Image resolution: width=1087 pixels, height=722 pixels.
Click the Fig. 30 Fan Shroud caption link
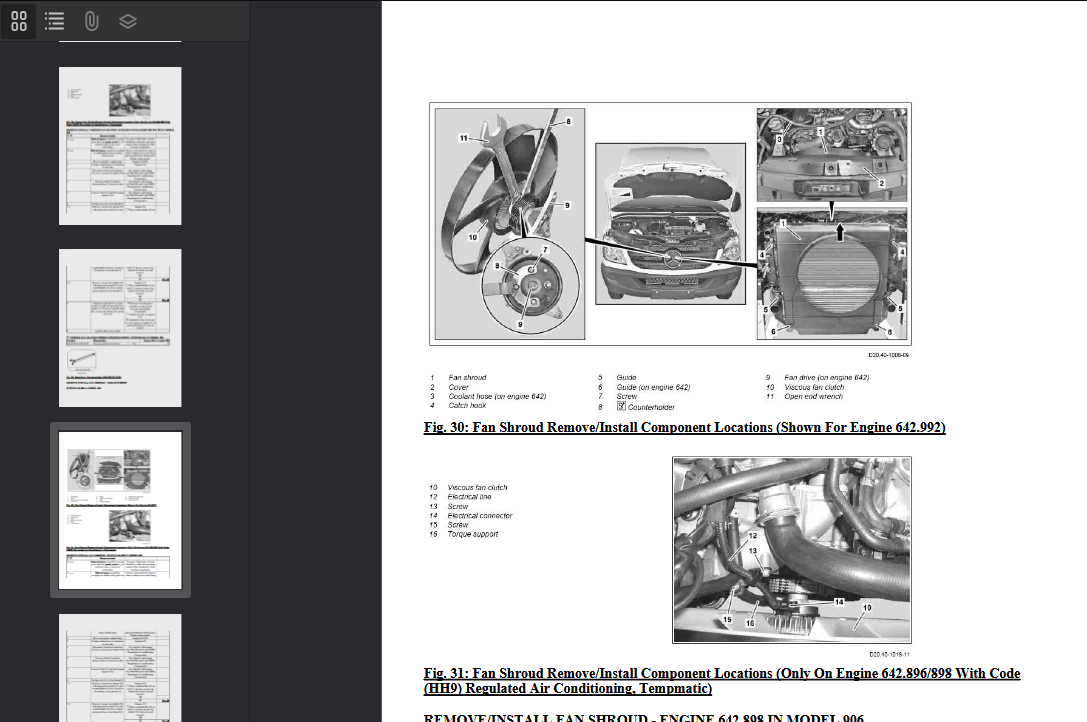[686, 427]
